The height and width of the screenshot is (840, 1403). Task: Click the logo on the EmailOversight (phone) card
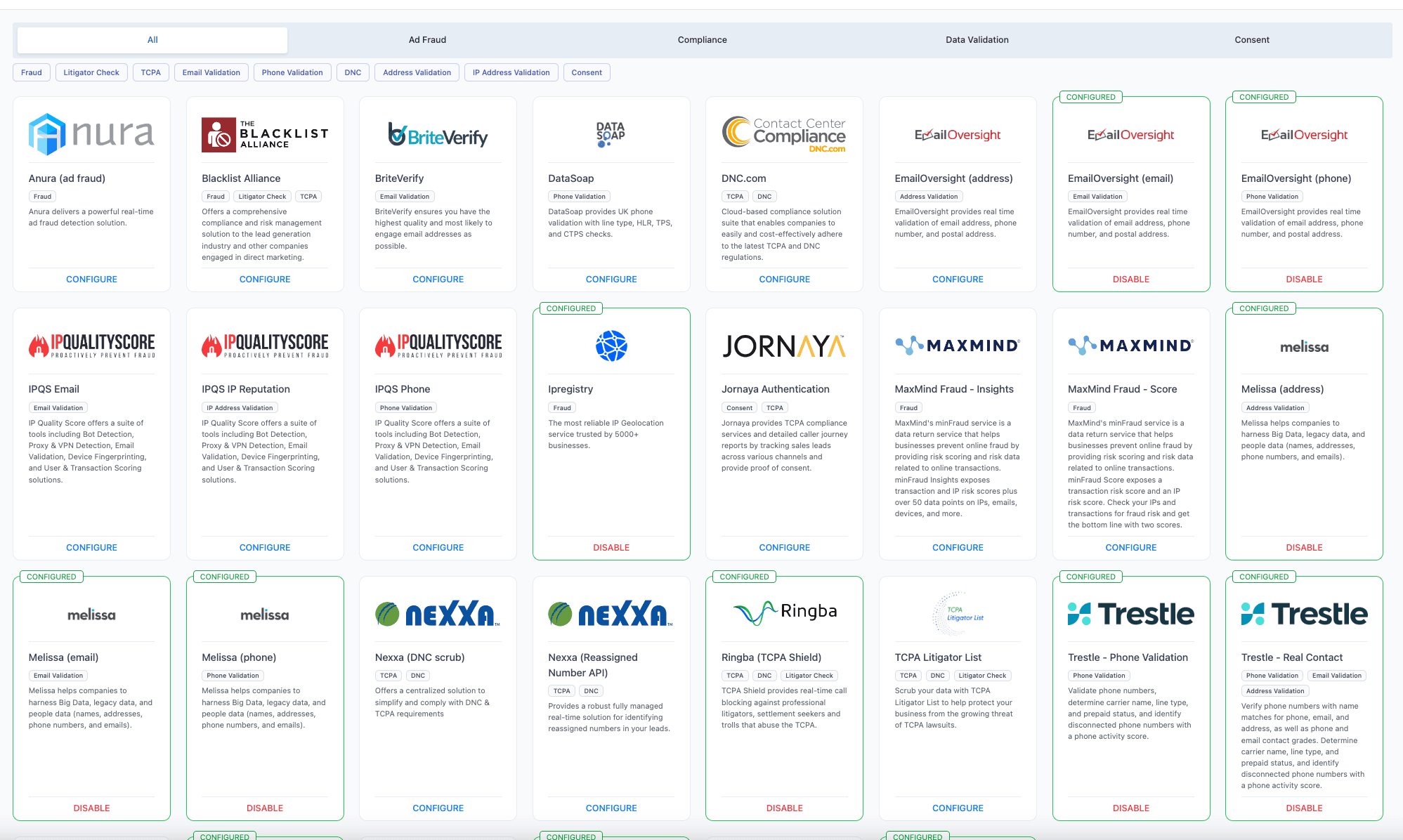1304,135
